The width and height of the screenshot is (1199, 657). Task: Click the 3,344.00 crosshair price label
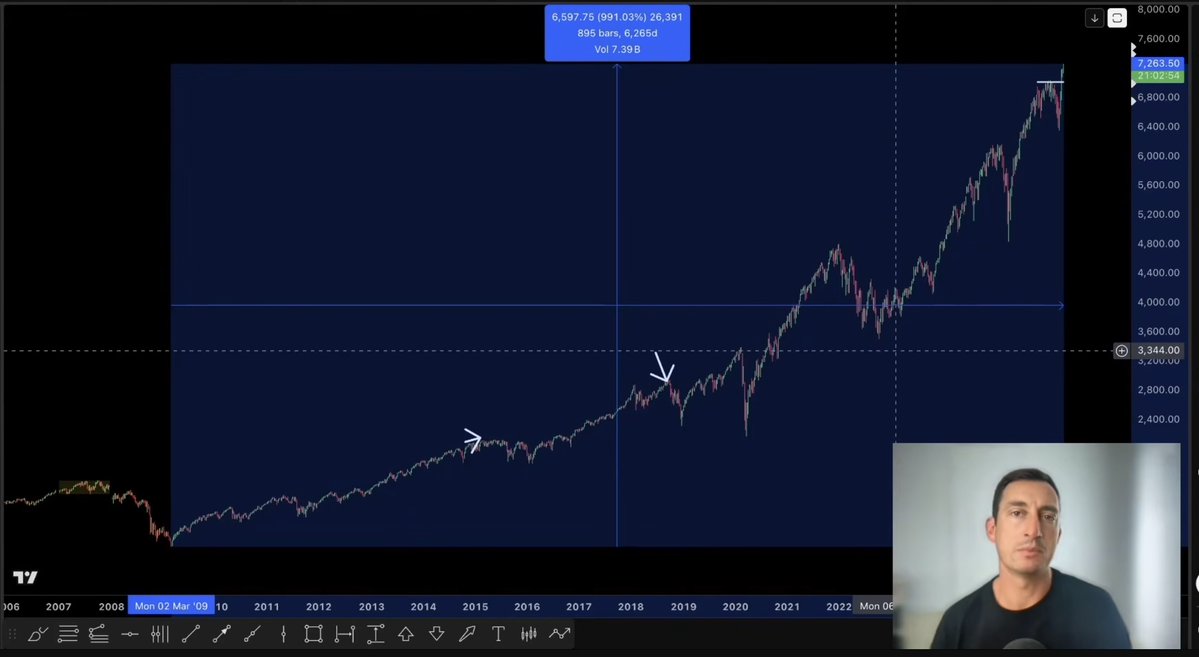[1158, 350]
